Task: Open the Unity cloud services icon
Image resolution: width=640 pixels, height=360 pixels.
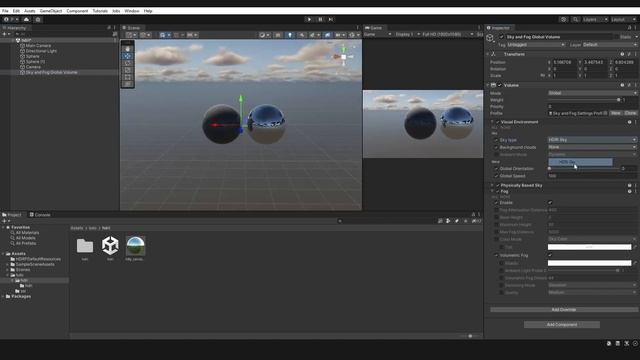Action: 27,19
